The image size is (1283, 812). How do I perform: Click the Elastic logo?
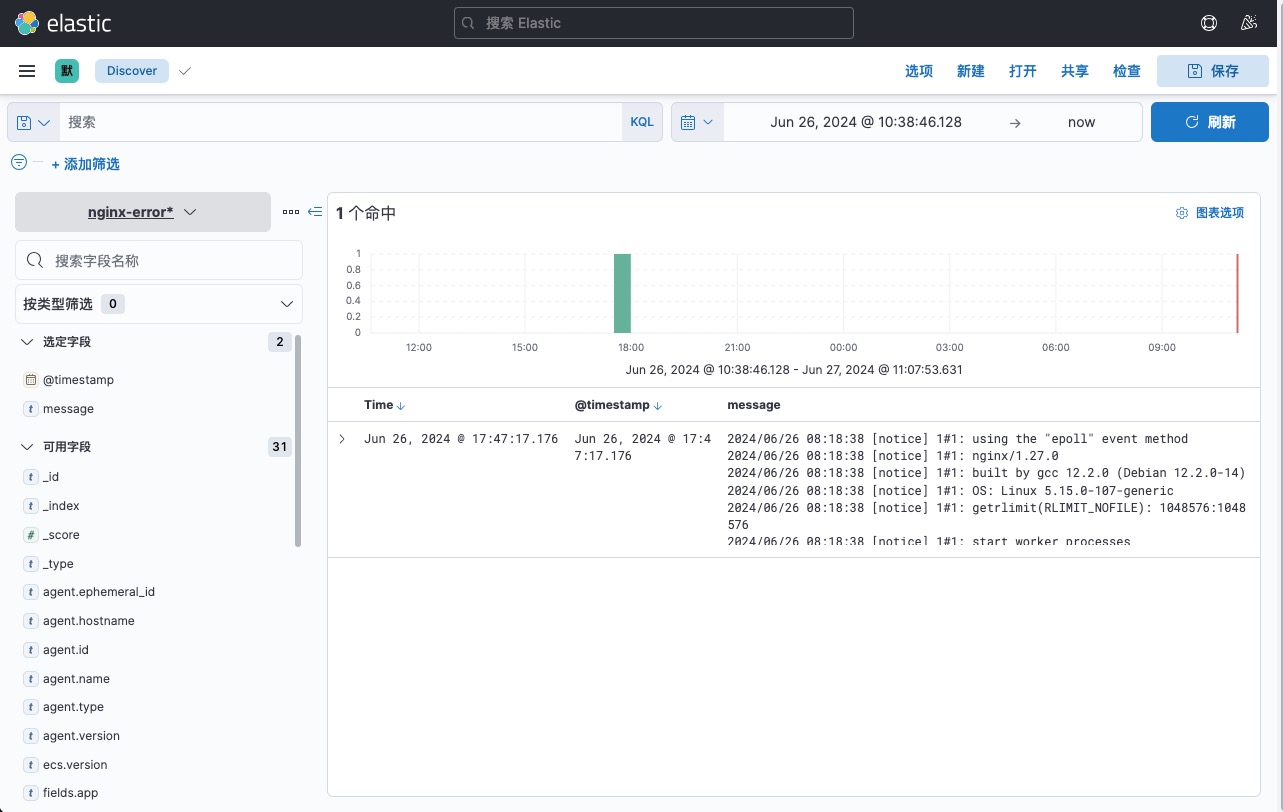pos(62,23)
